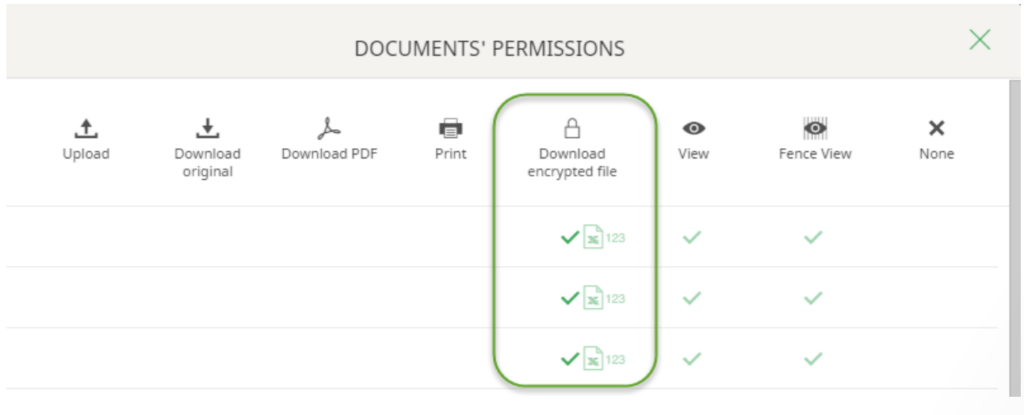Select the View eye icon

(x=694, y=129)
